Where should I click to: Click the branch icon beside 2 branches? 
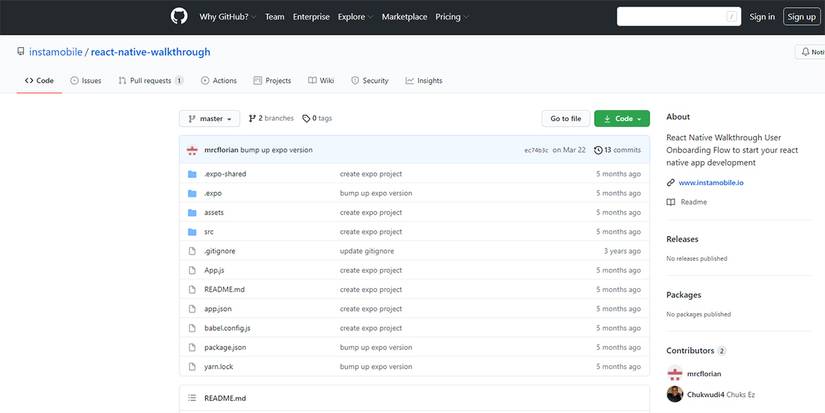(252, 118)
